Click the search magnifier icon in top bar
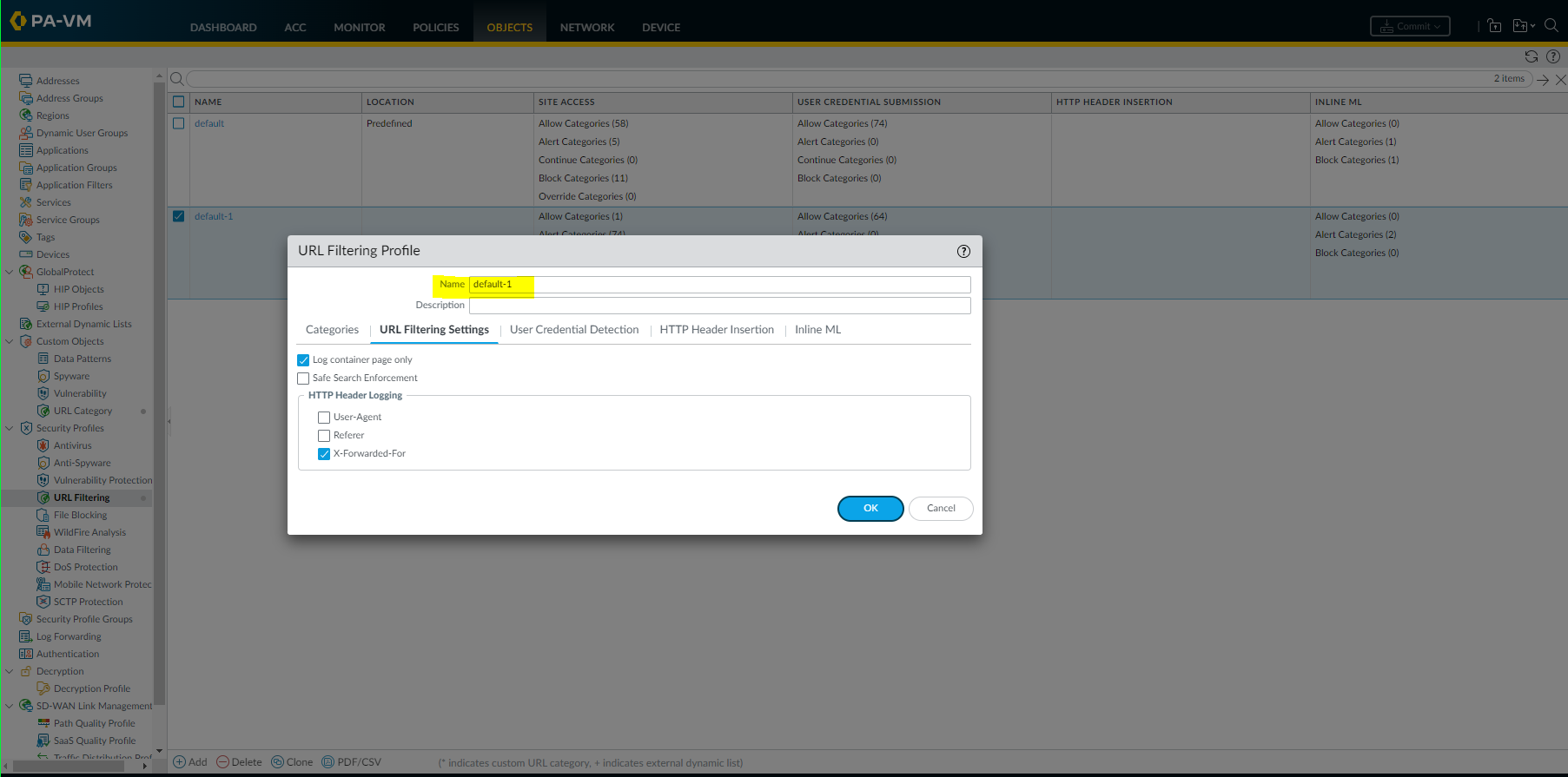Screen dimensions: 1568x777 click(1551, 26)
